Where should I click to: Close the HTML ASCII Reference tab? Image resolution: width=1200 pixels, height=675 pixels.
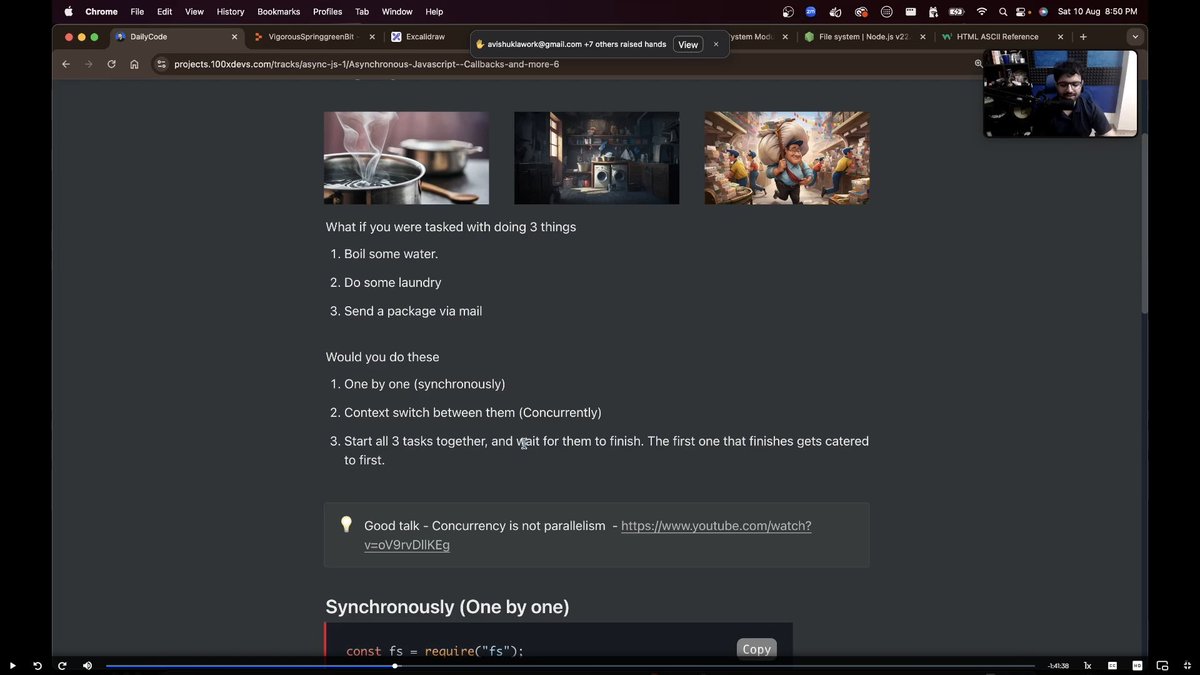[1060, 37]
